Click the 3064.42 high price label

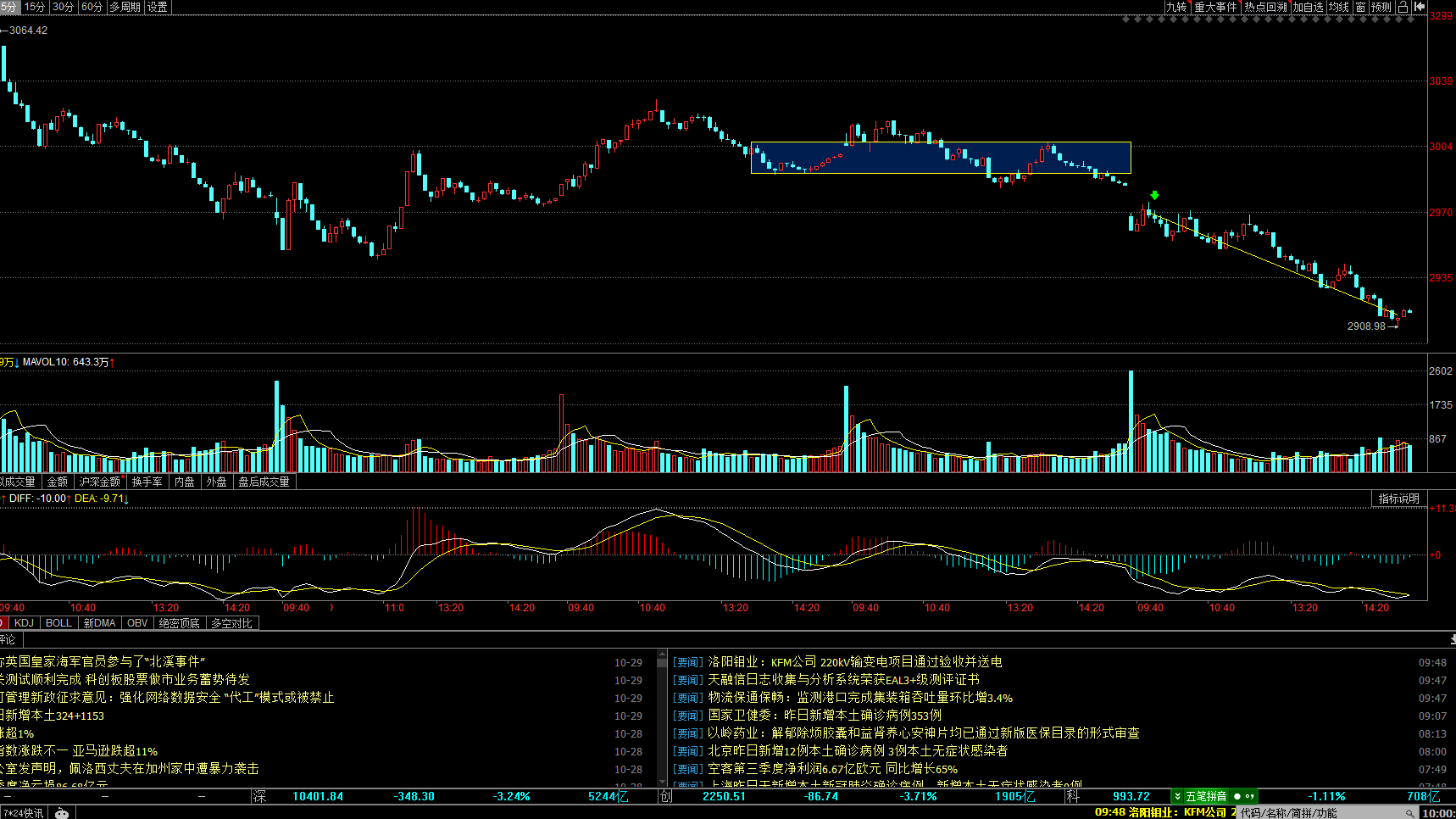tap(28, 31)
